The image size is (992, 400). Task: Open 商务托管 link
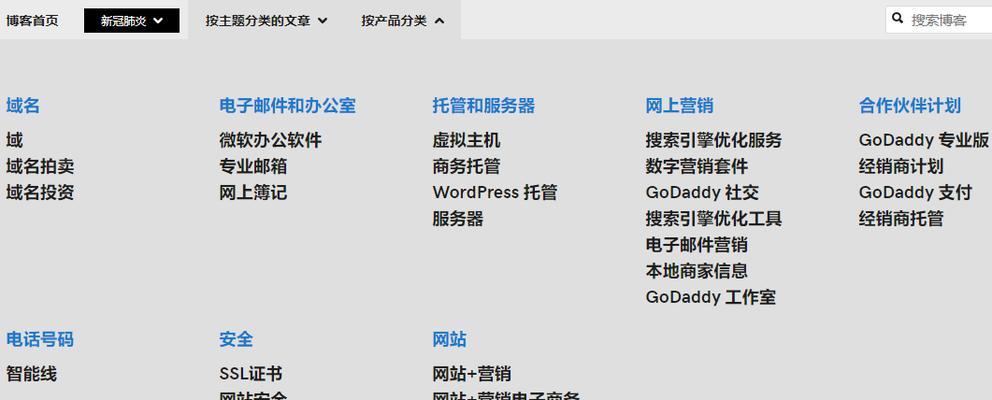click(x=466, y=166)
